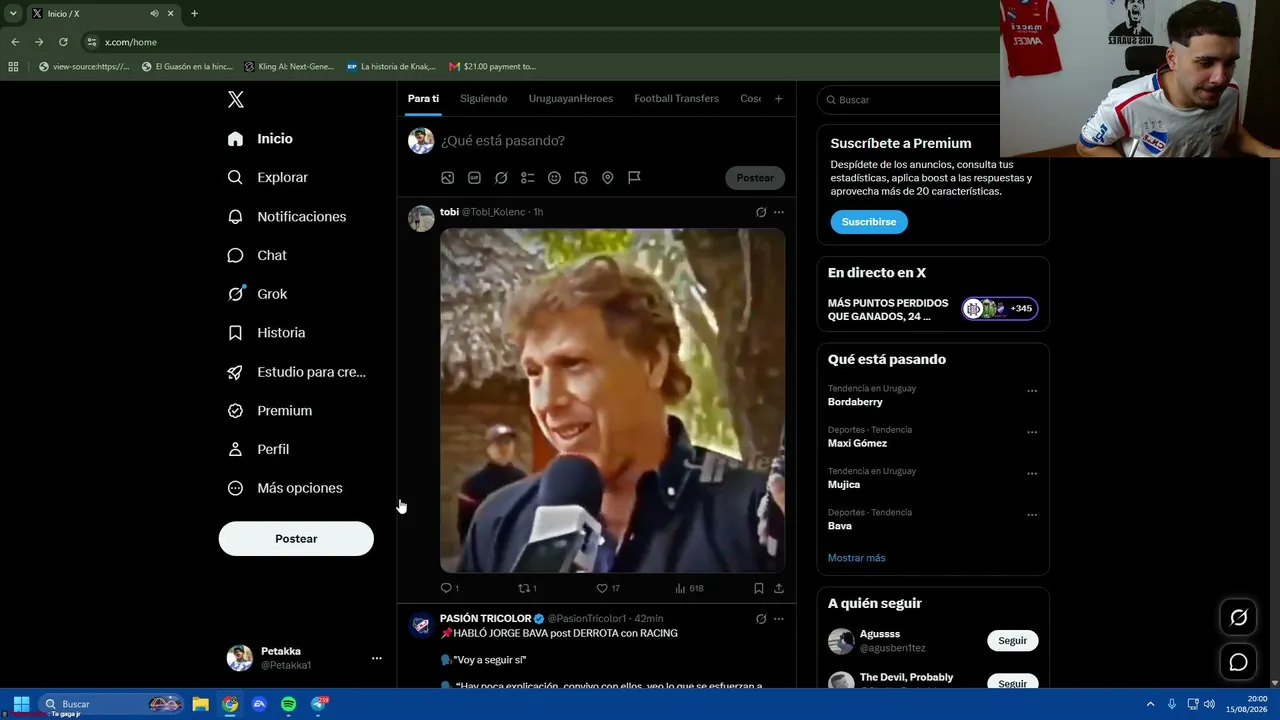Open the PASIÓN TRICOLOR account name

click(x=485, y=619)
